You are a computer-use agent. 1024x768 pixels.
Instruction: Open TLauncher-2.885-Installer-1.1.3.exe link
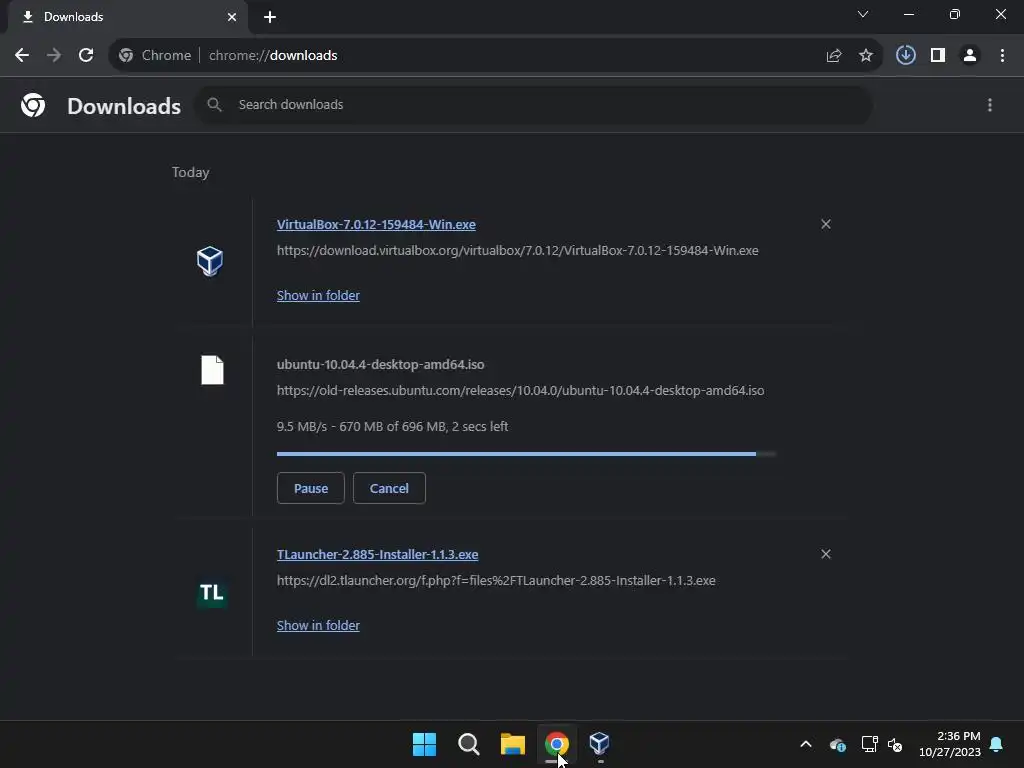point(377,554)
